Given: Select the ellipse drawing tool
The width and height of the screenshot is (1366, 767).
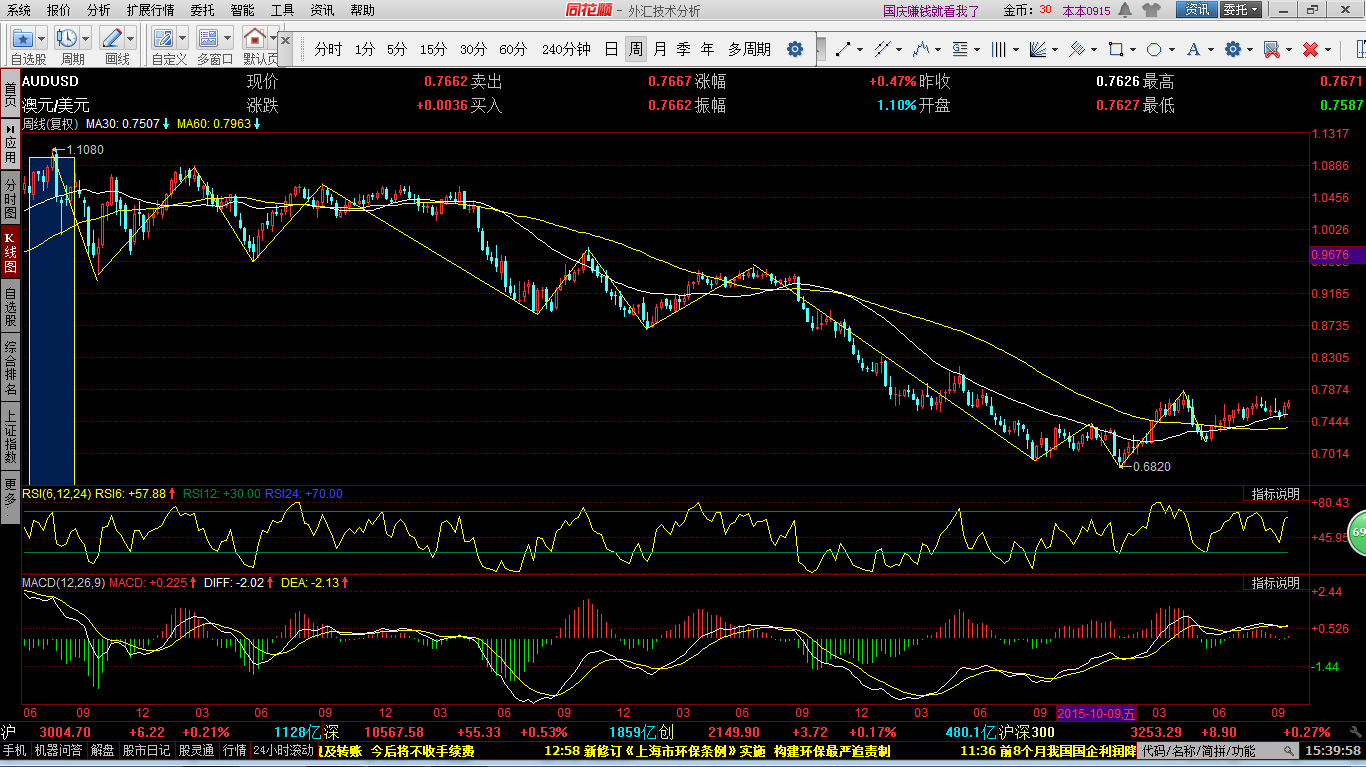Looking at the screenshot, I should (1154, 49).
